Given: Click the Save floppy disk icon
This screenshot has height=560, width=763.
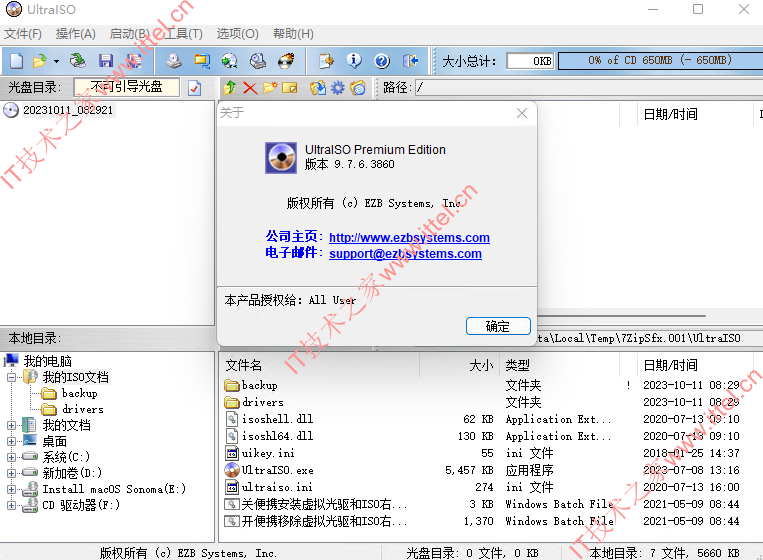Looking at the screenshot, I should (106, 61).
